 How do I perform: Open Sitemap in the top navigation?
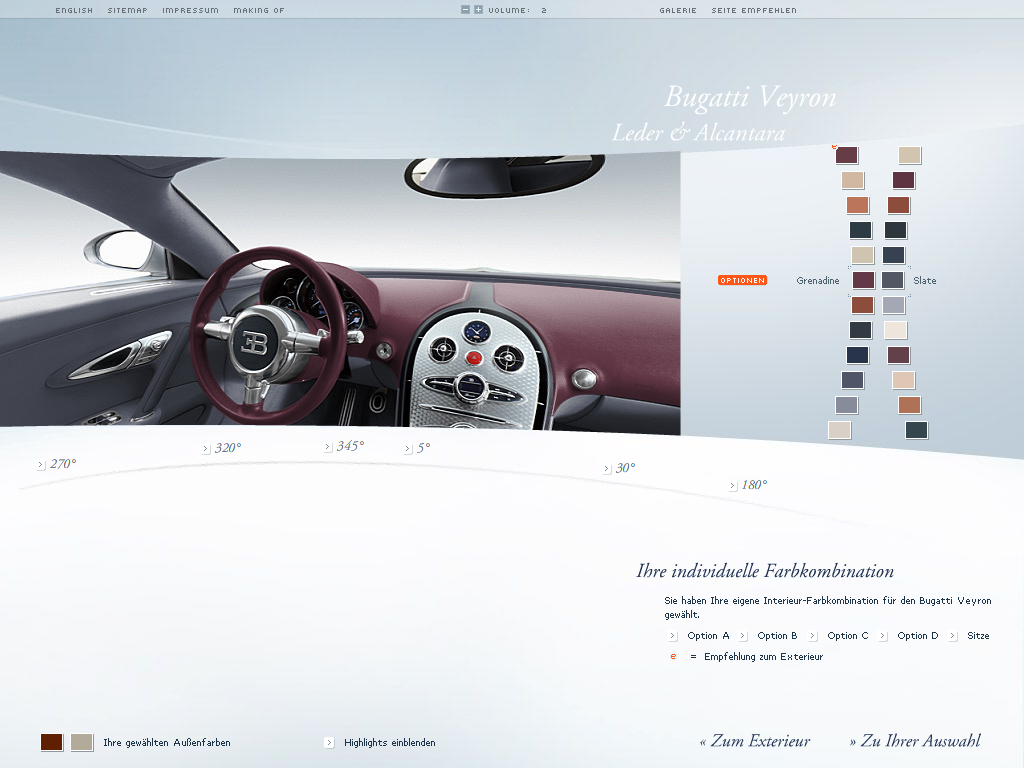point(127,10)
